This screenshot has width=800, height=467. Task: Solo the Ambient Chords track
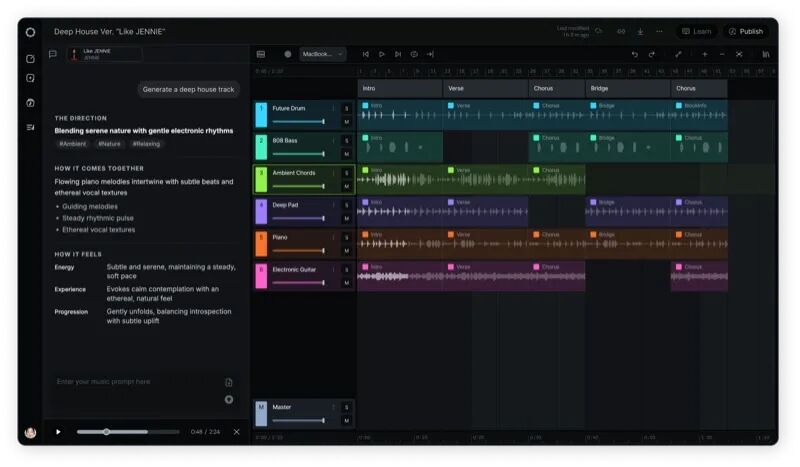(346, 173)
